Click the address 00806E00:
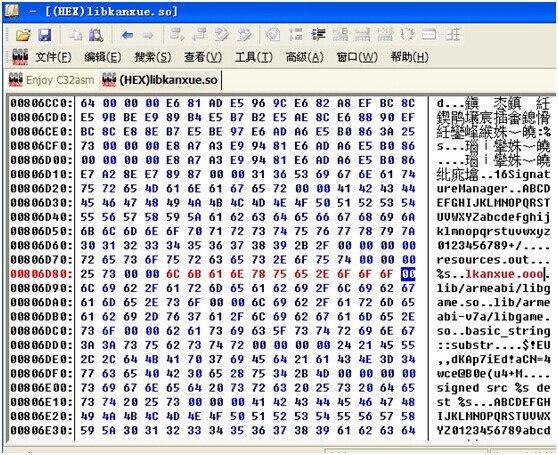This screenshot has height=455, width=558. [x=41, y=388]
